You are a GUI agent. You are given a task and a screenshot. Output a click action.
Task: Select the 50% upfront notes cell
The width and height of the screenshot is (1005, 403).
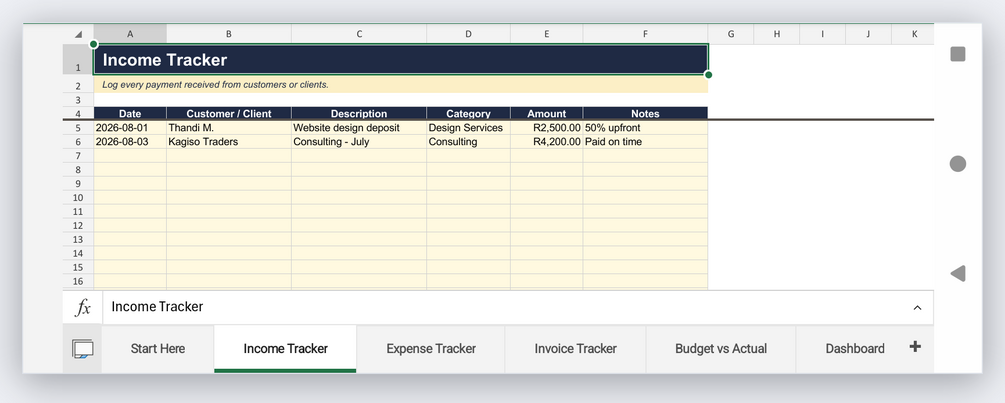tap(645, 128)
